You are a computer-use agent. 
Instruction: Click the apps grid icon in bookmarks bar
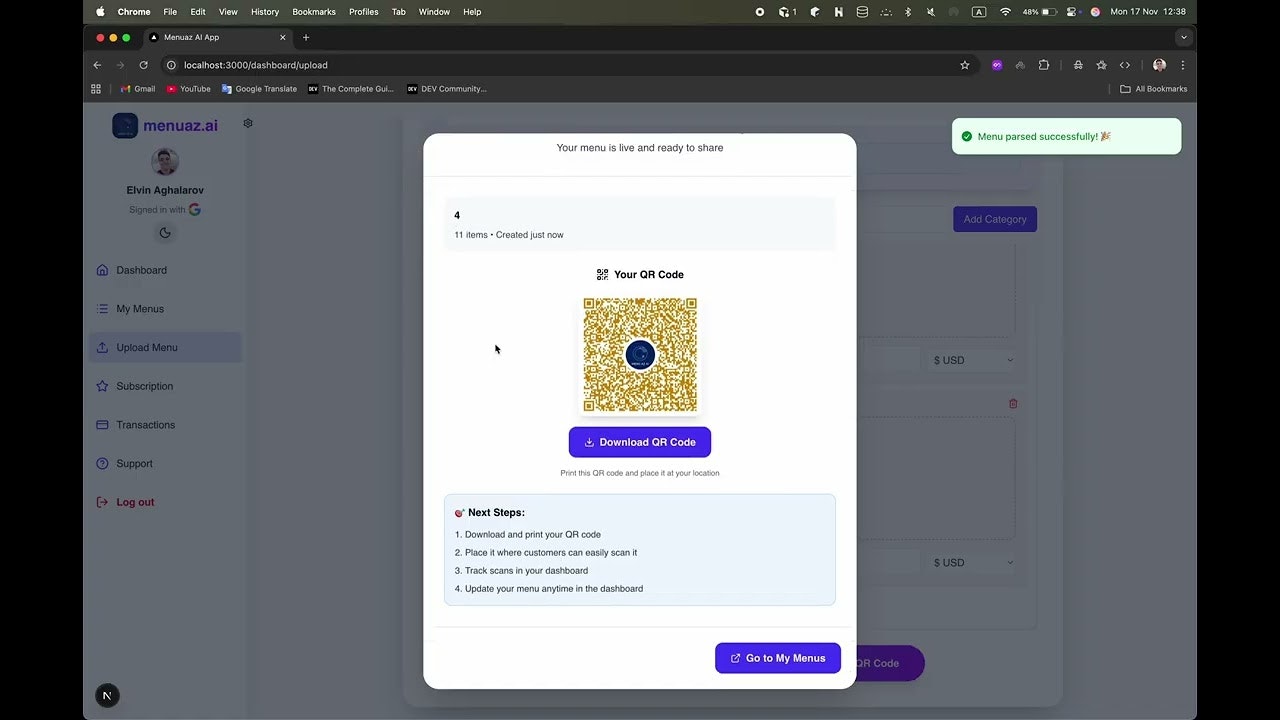tap(96, 89)
